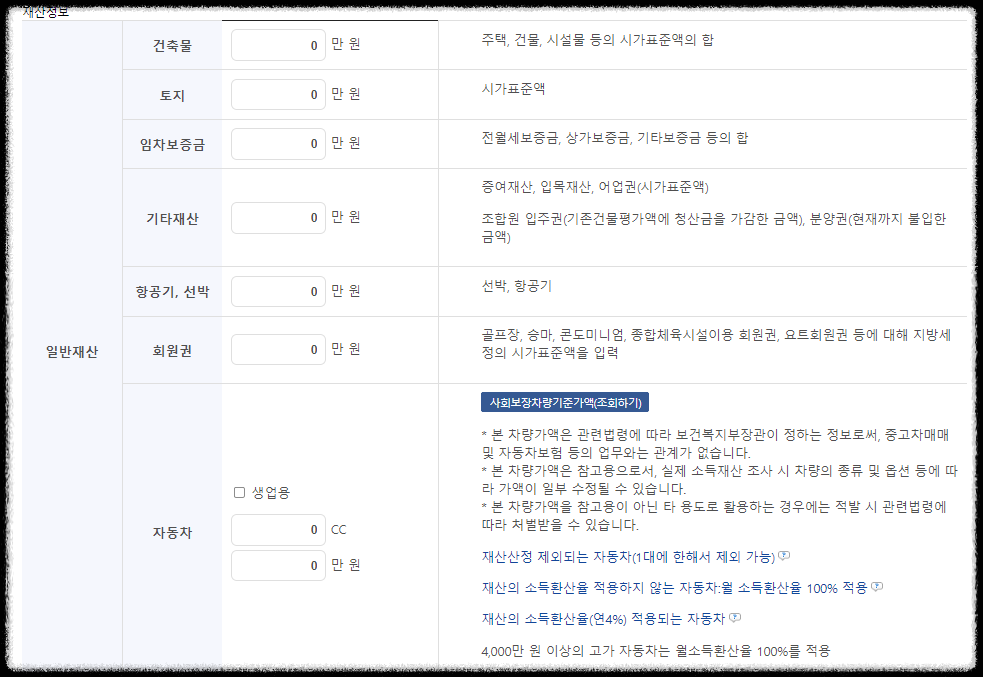Open the tooltip icon after 월 소득환산율 100% 적용
The width and height of the screenshot is (983, 677).
[878, 588]
